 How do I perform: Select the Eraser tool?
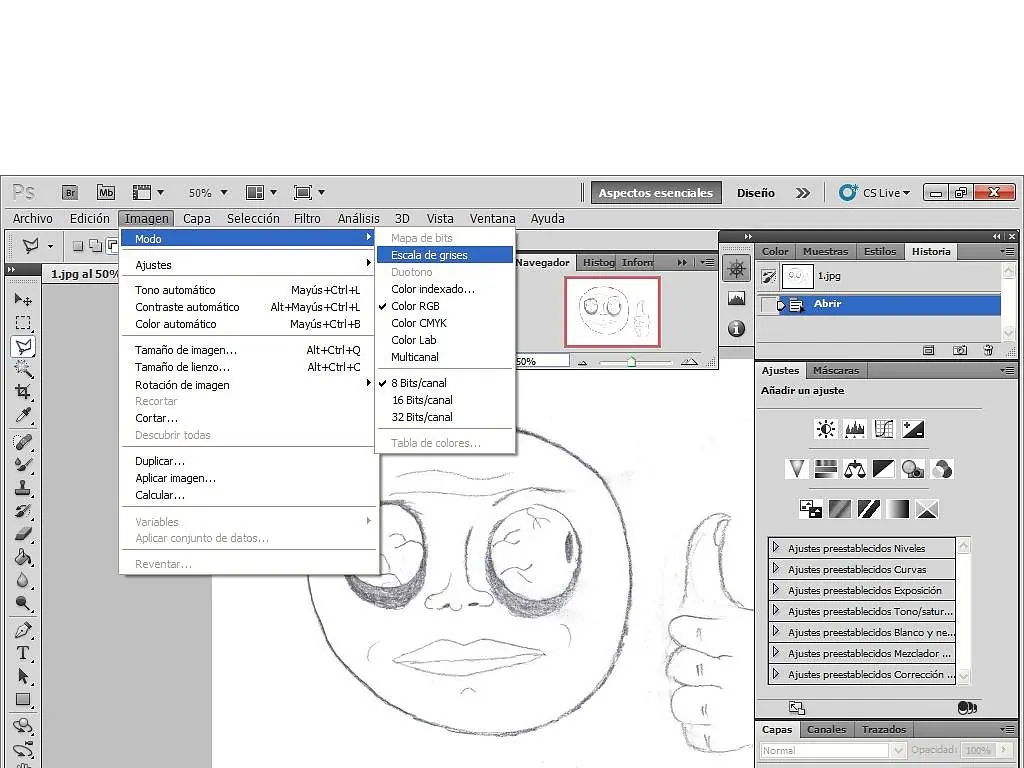(x=23, y=534)
